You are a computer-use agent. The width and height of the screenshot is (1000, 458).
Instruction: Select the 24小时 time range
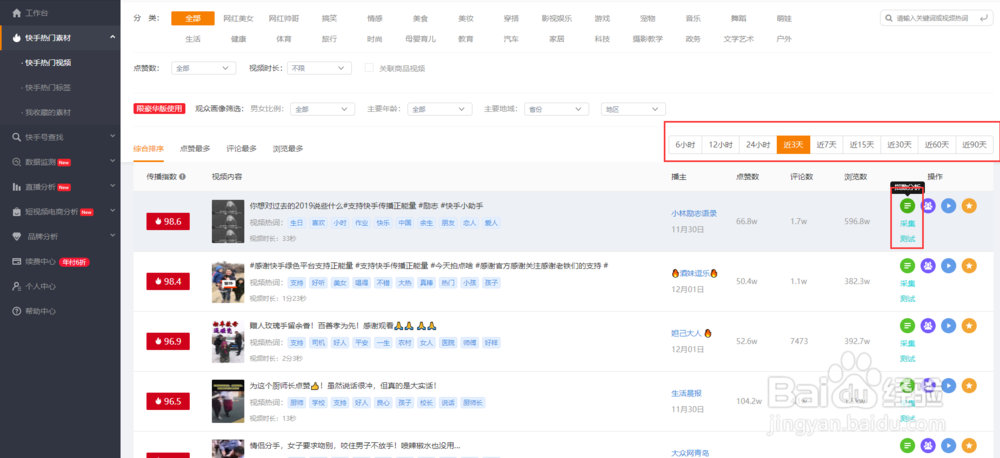click(x=758, y=145)
